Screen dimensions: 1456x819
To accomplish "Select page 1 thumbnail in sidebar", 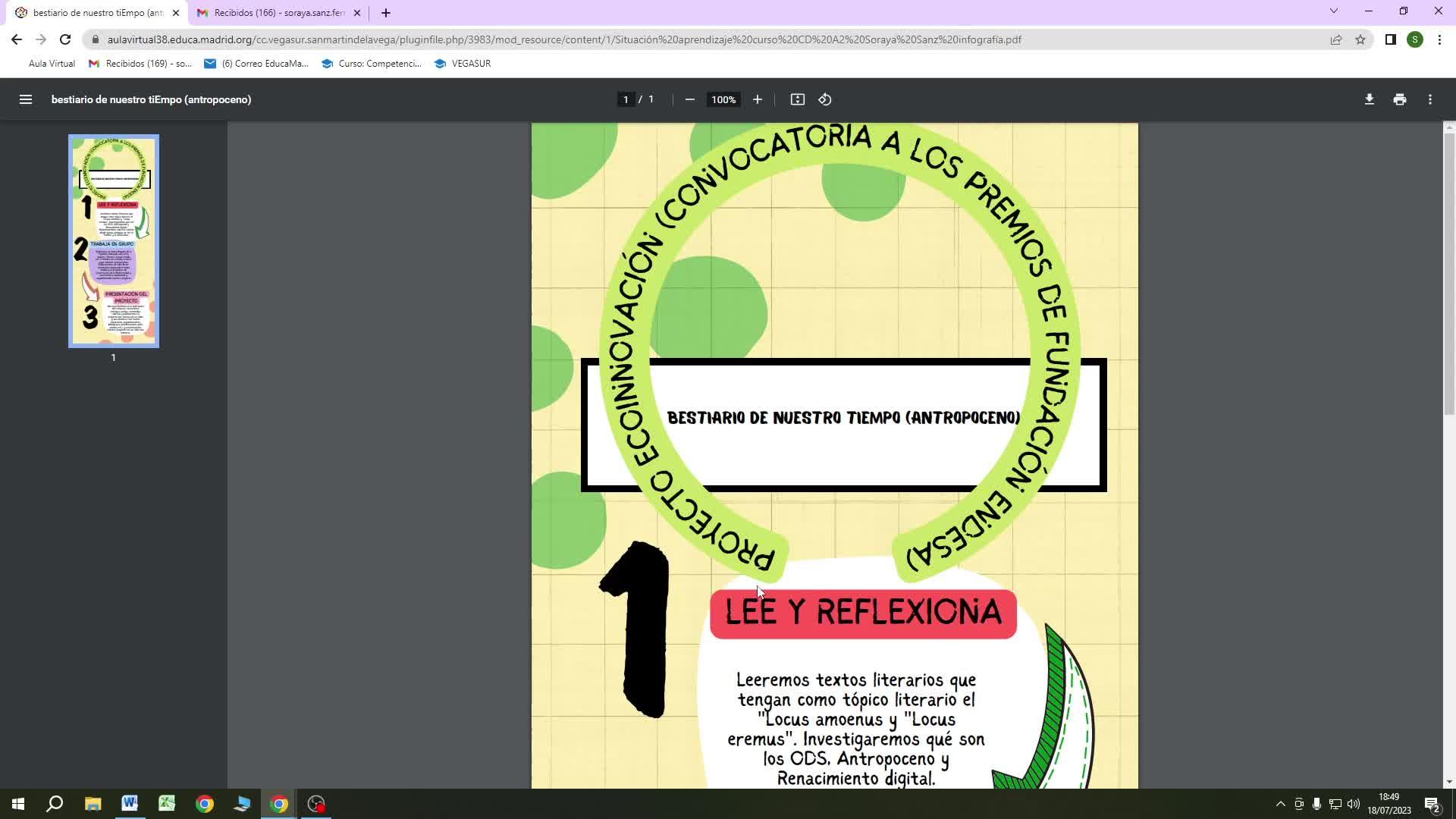I will pyautogui.click(x=114, y=241).
